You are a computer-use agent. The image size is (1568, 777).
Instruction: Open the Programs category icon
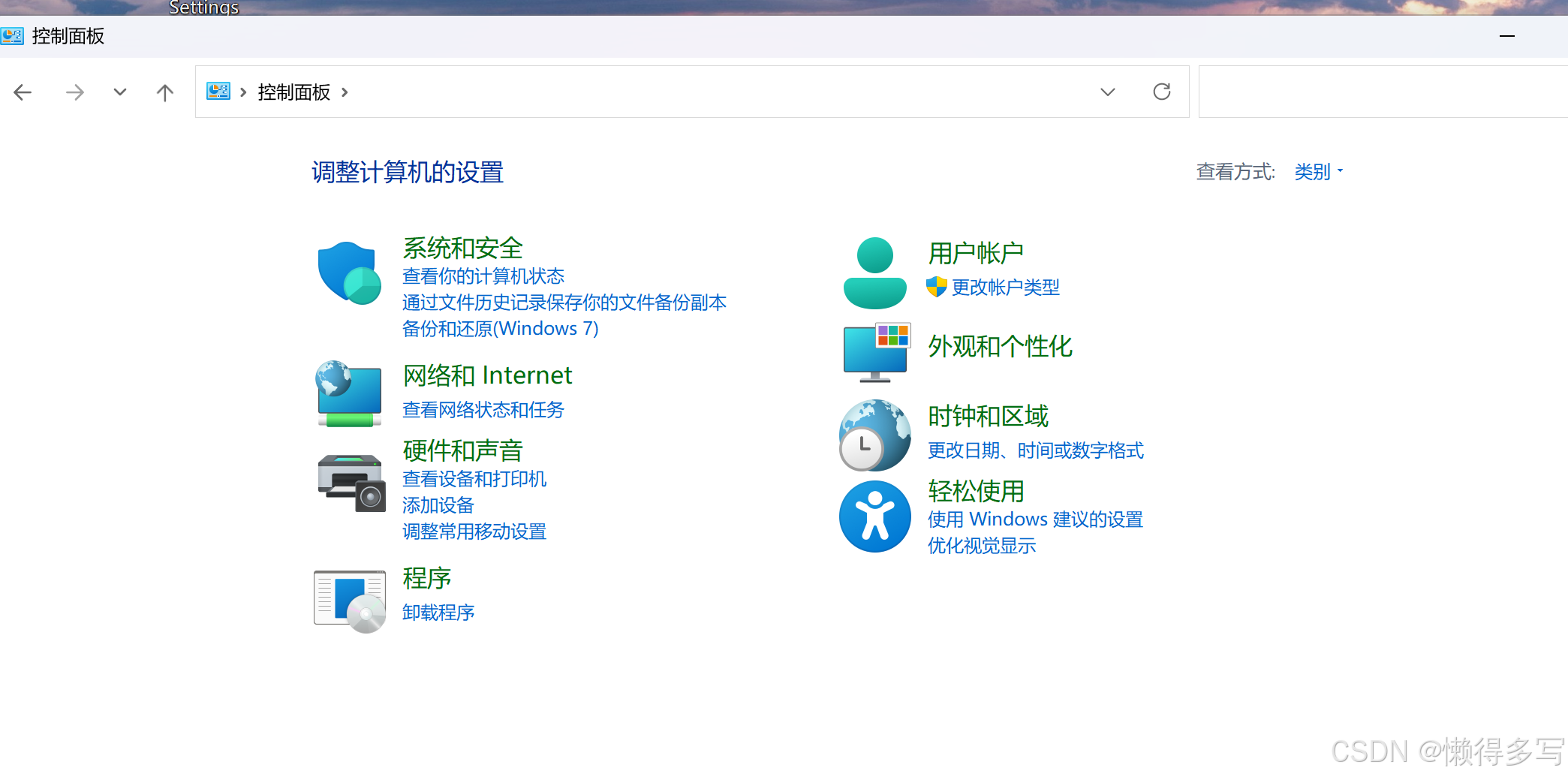[x=350, y=601]
